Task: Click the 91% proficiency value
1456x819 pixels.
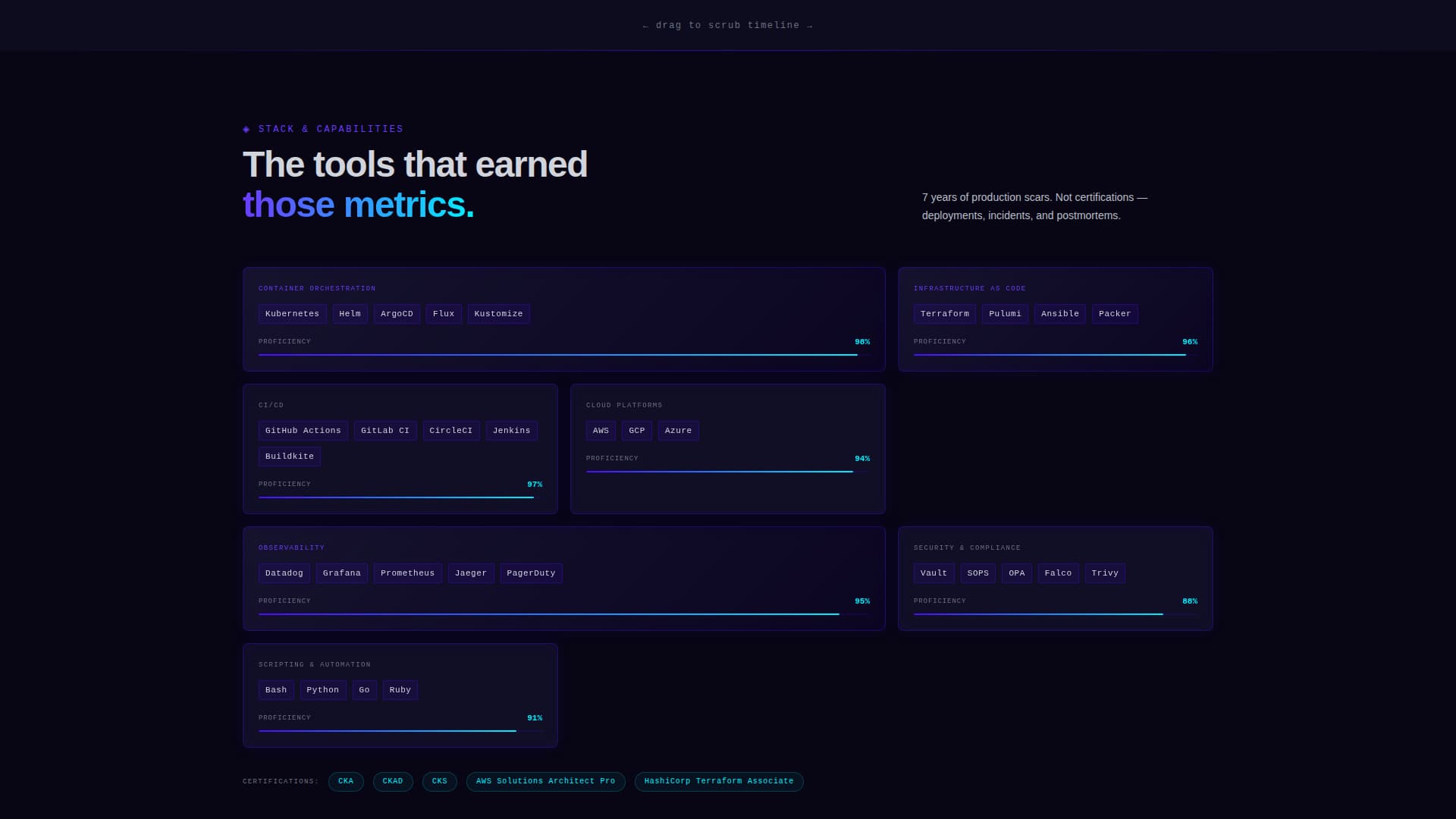Action: 535,718
